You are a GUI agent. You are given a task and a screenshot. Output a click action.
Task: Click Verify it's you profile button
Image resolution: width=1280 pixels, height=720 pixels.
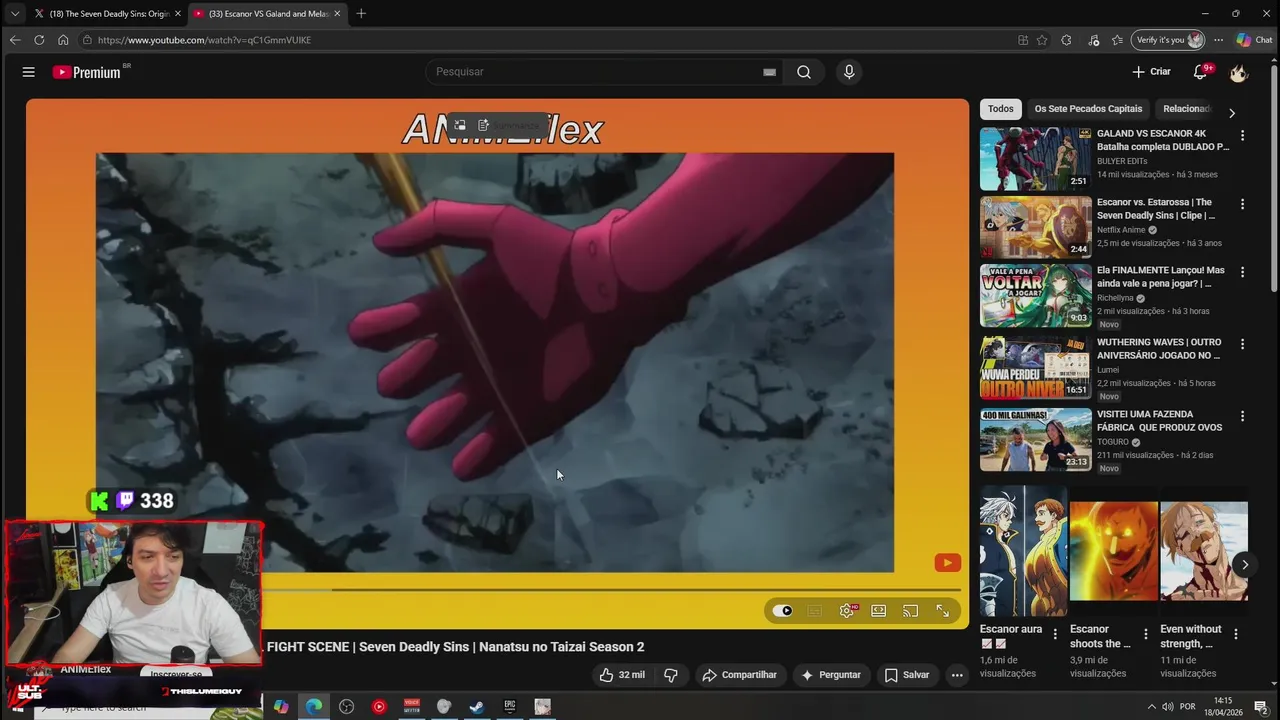(1168, 40)
